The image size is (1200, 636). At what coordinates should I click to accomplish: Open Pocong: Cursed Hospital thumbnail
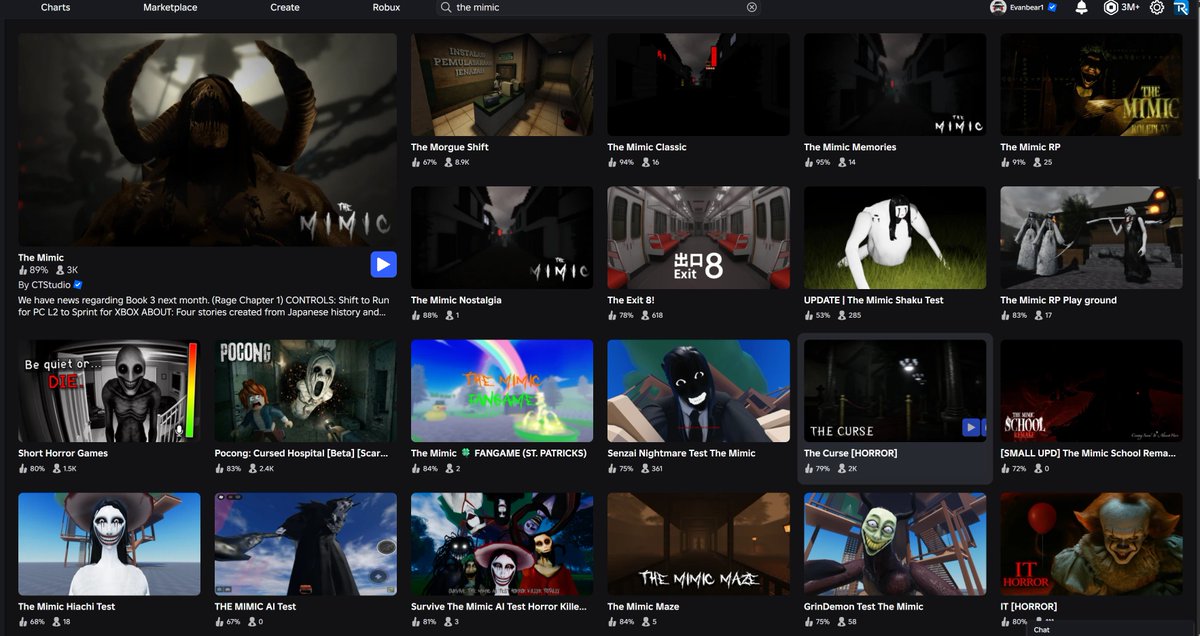tap(306, 391)
